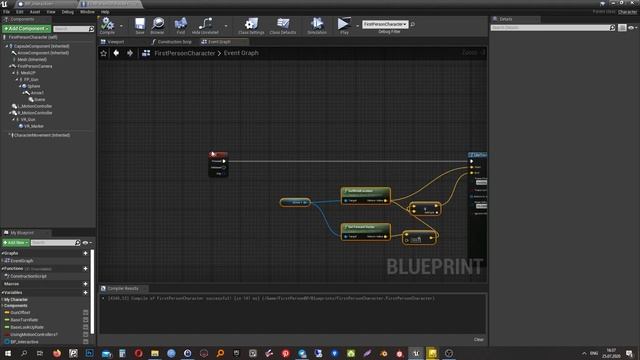Click the Add New button in My Blueprint

point(16,243)
